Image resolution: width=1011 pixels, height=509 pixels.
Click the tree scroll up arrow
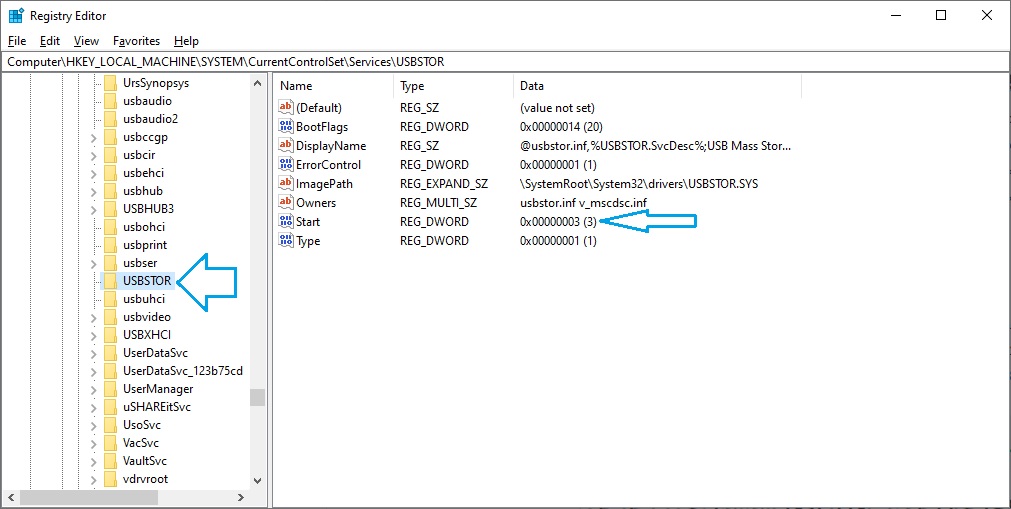point(257,83)
